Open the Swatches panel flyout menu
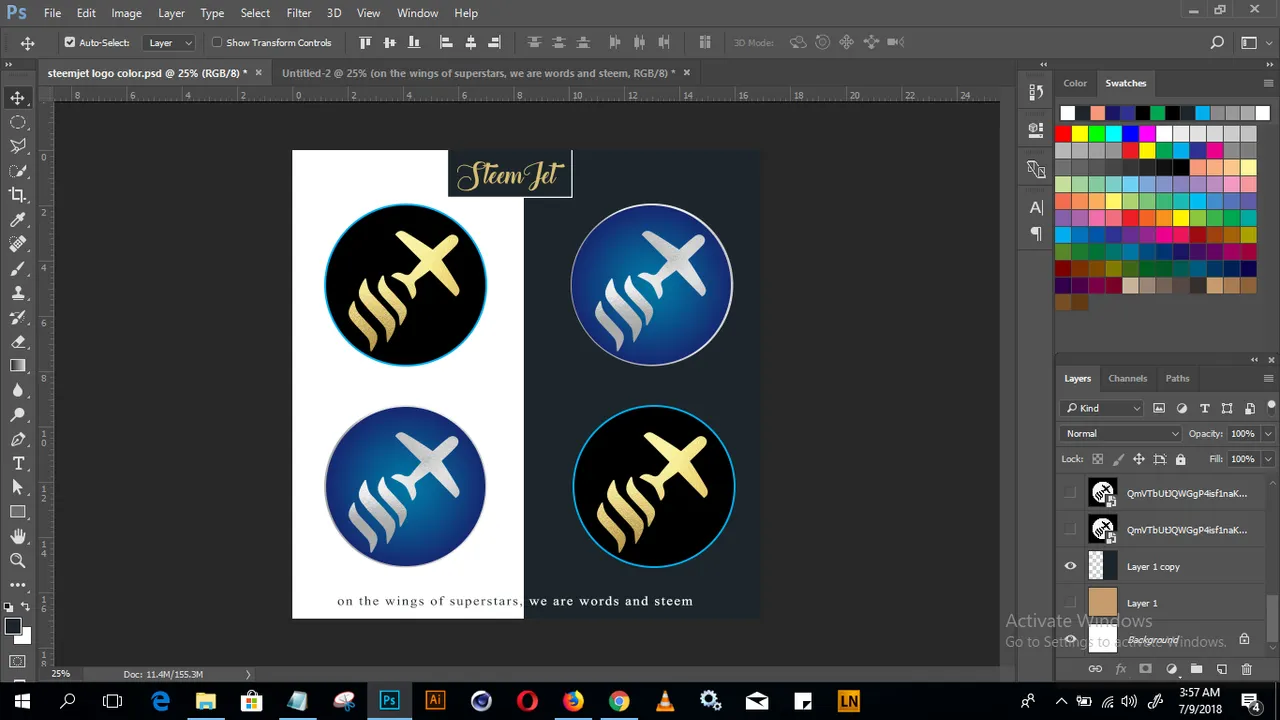Screen dimensions: 1280x720 click(x=1268, y=83)
